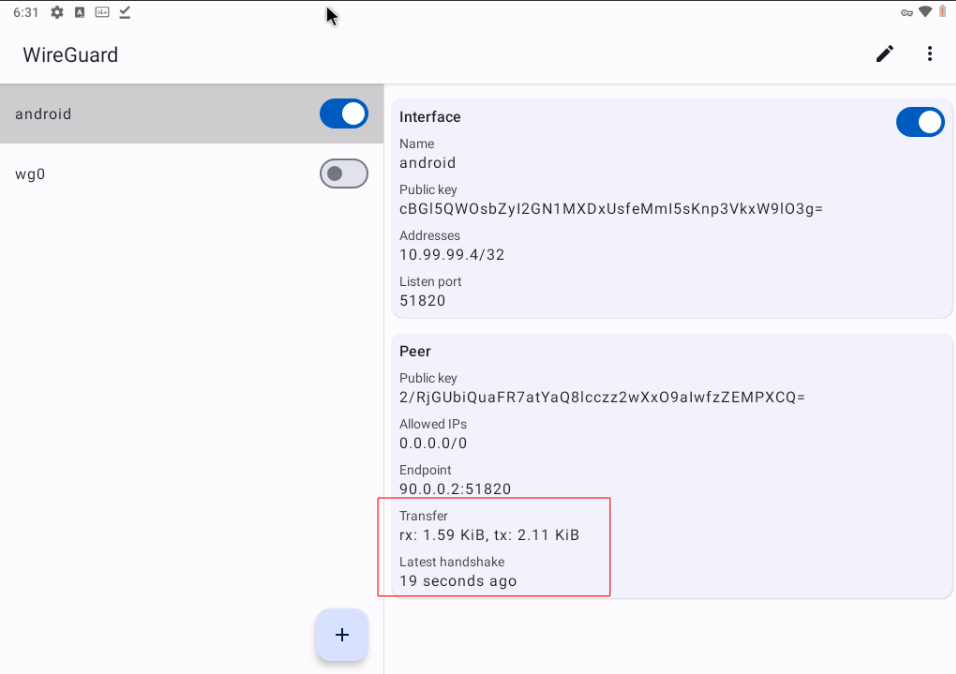The width and height of the screenshot is (956, 674).
Task: Click the Interface card heading
Action: pos(430,117)
